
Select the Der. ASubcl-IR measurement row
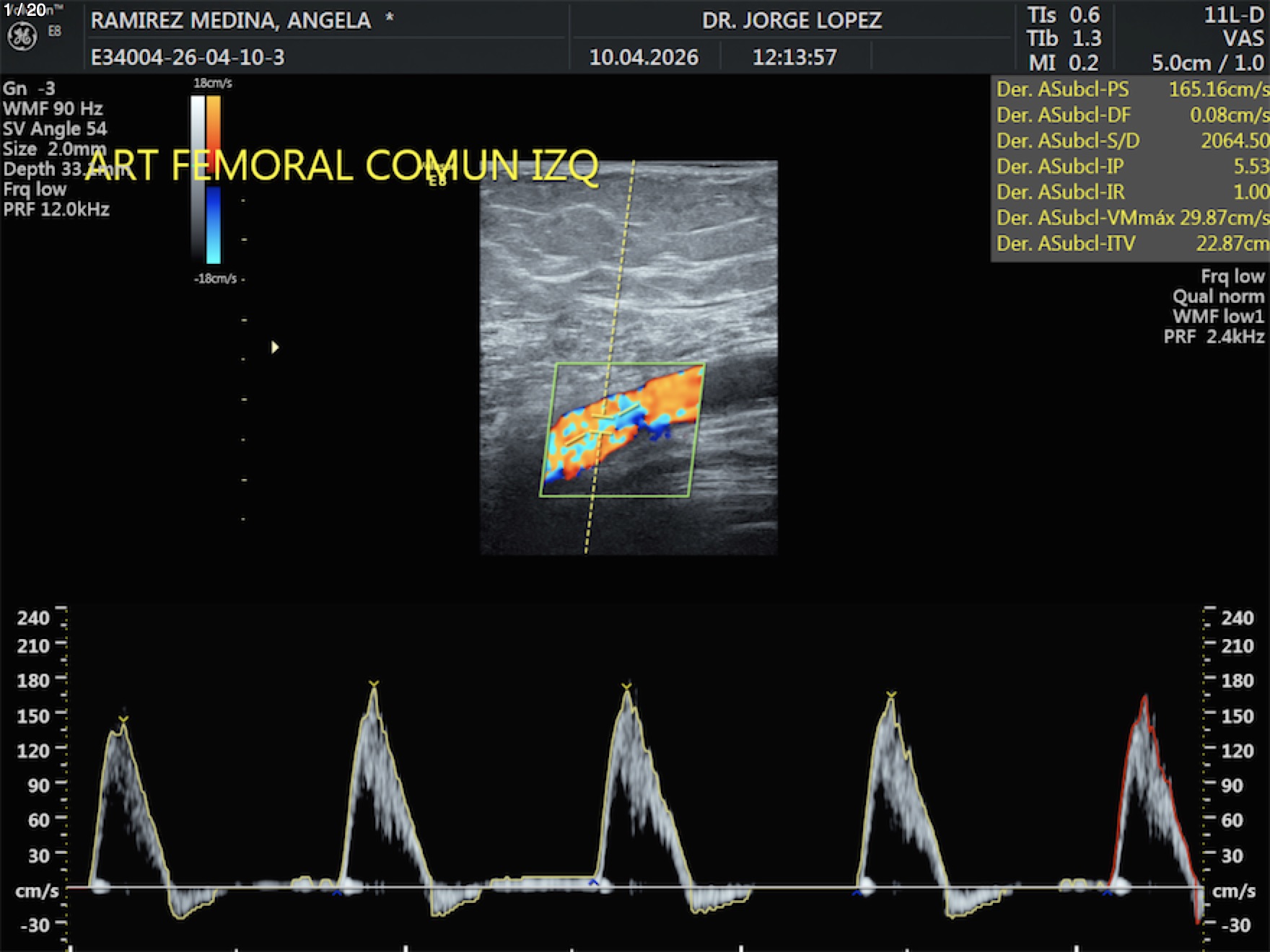[x=1131, y=192]
